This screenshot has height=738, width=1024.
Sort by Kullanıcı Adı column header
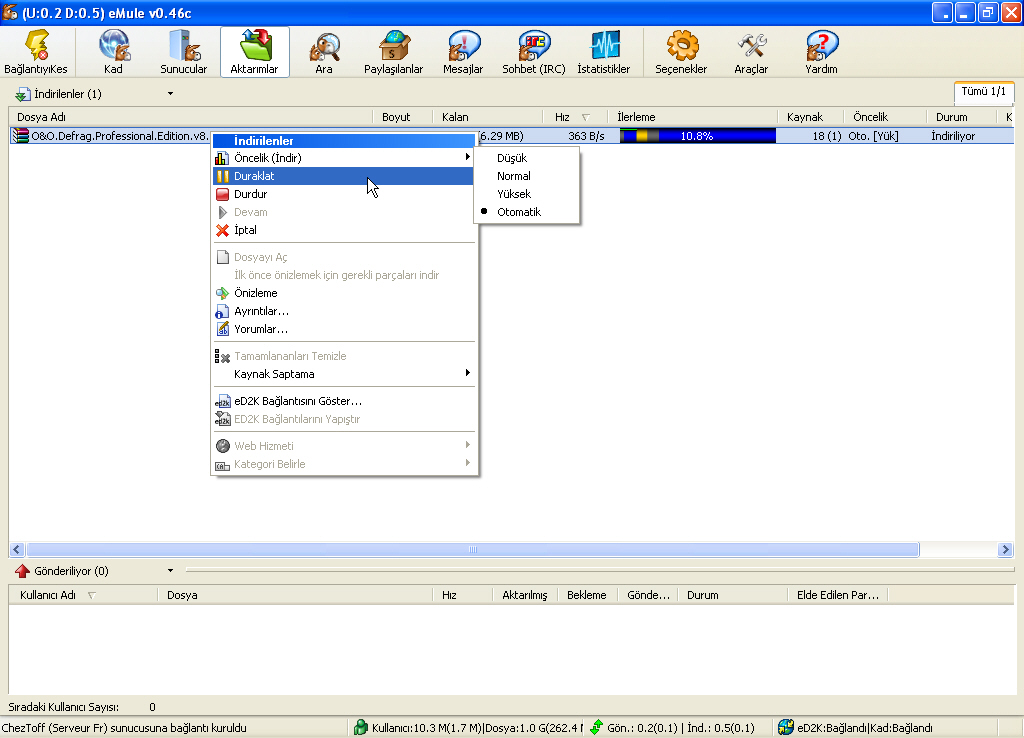pyautogui.click(x=83, y=595)
